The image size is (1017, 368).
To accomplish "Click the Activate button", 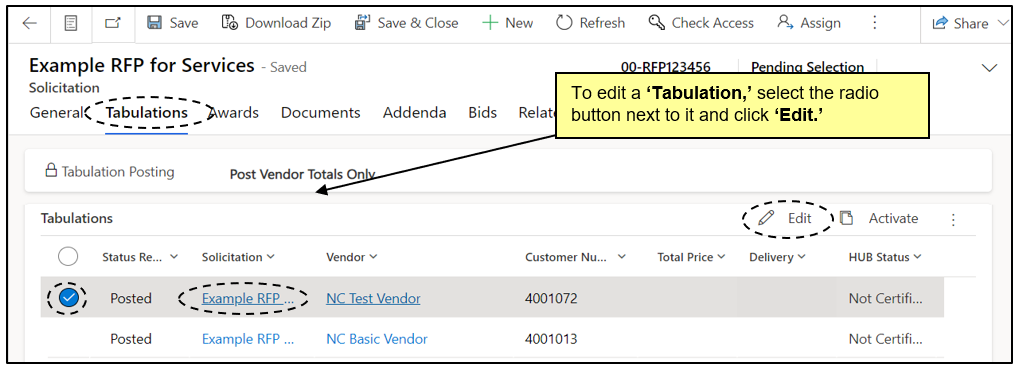I will (879, 218).
